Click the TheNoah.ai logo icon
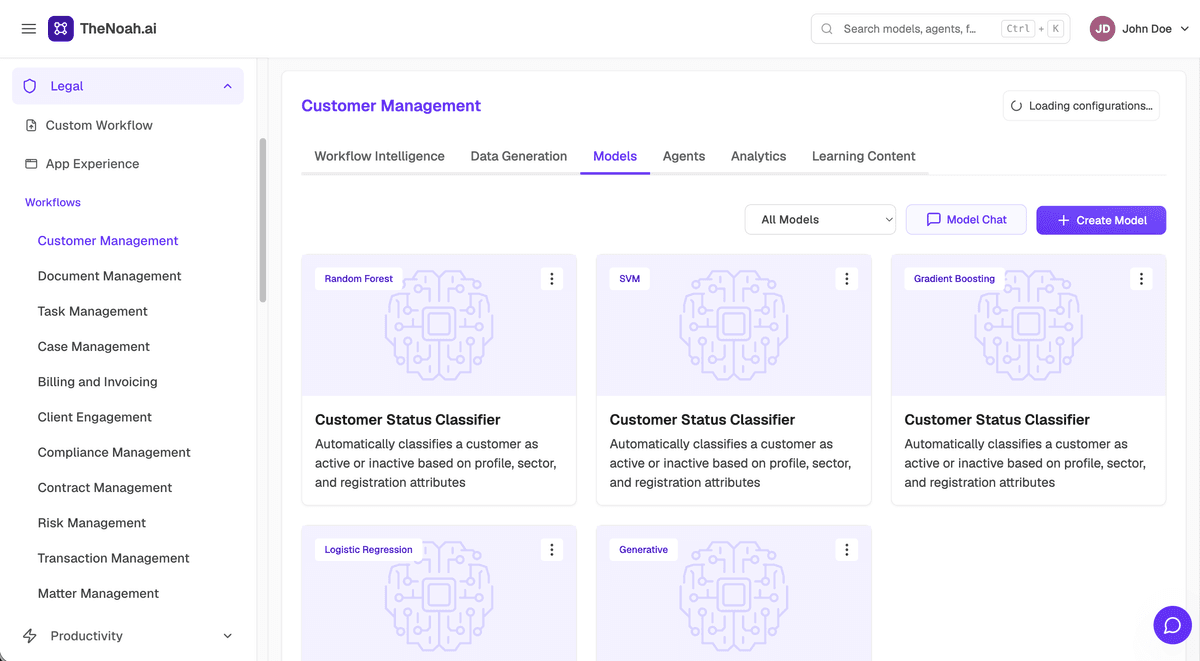This screenshot has width=1200, height=661. click(x=60, y=29)
